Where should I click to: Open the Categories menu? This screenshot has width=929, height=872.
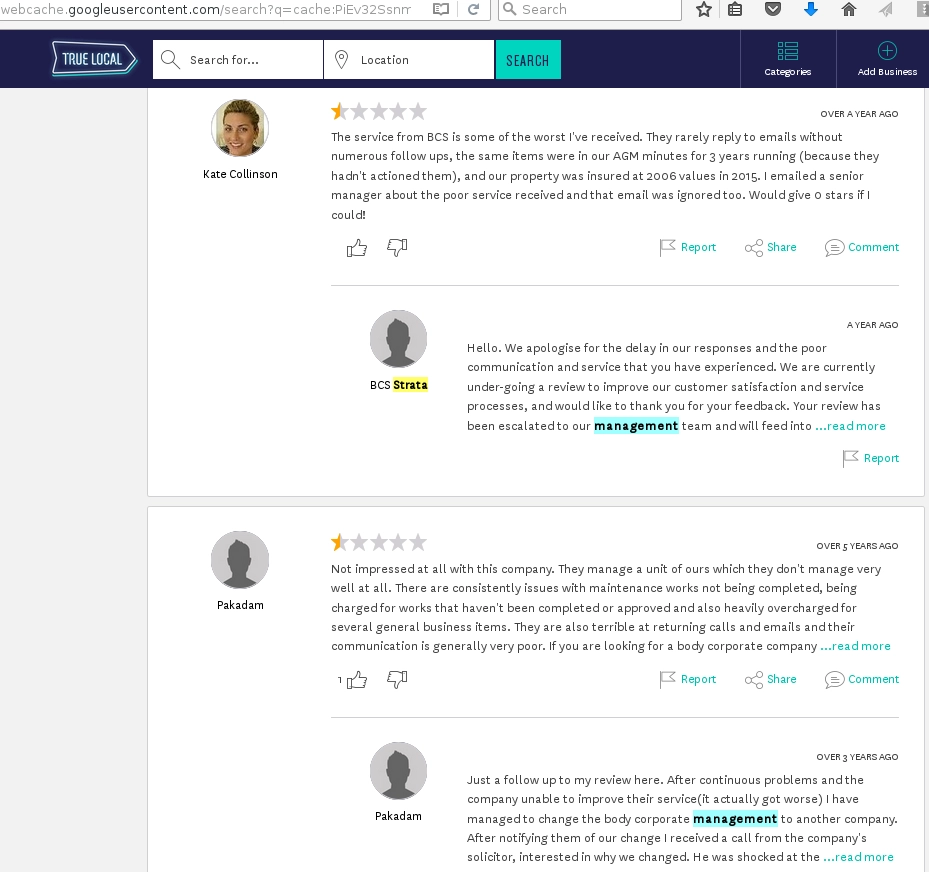787,59
